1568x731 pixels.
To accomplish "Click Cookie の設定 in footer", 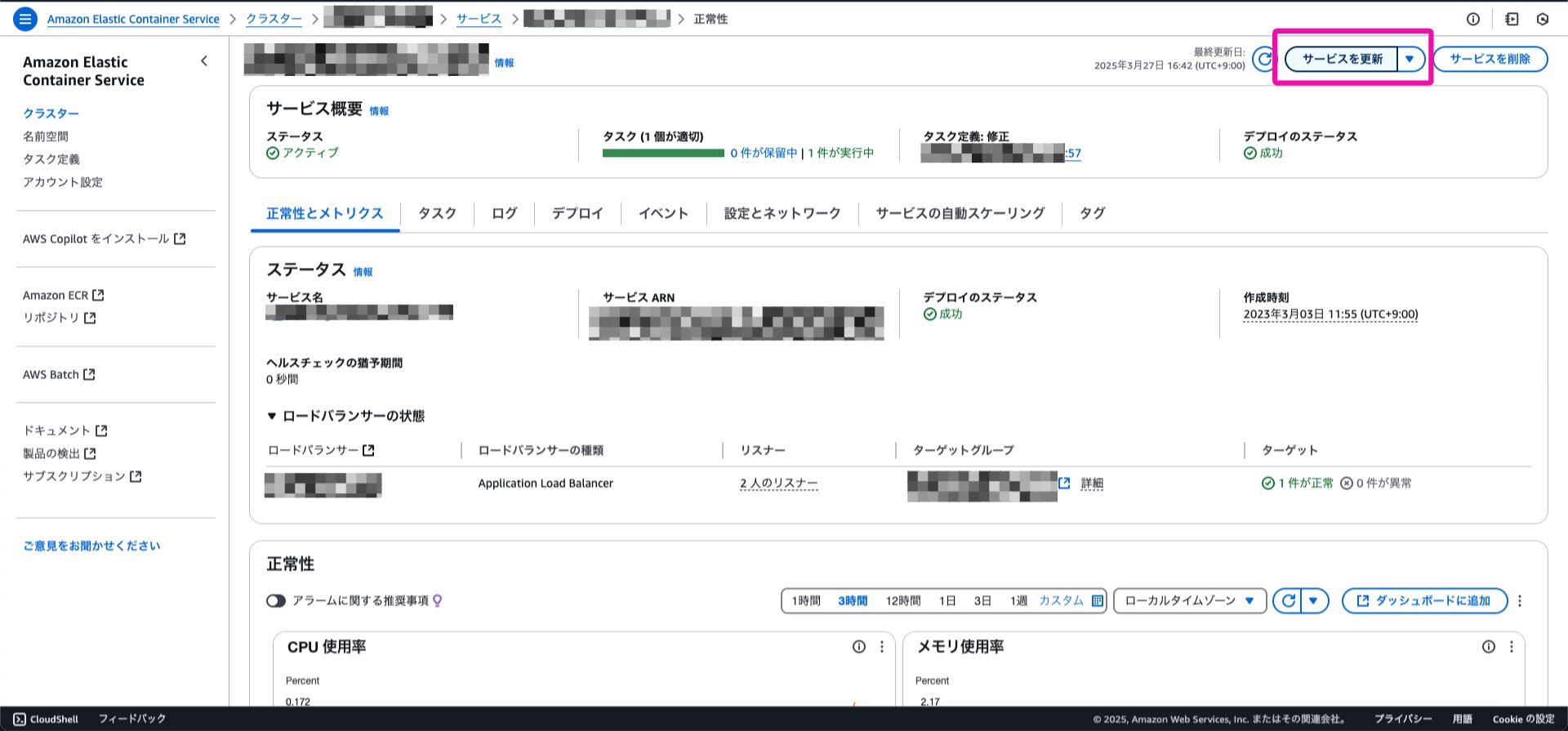I will tap(1523, 720).
